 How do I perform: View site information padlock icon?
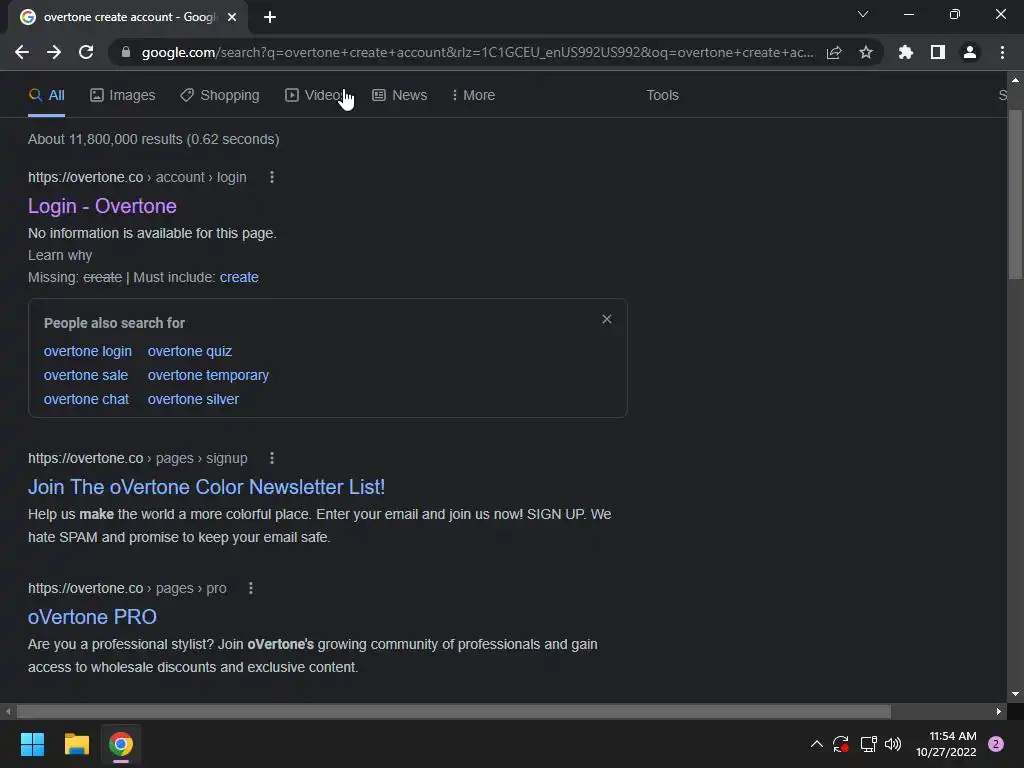126,52
